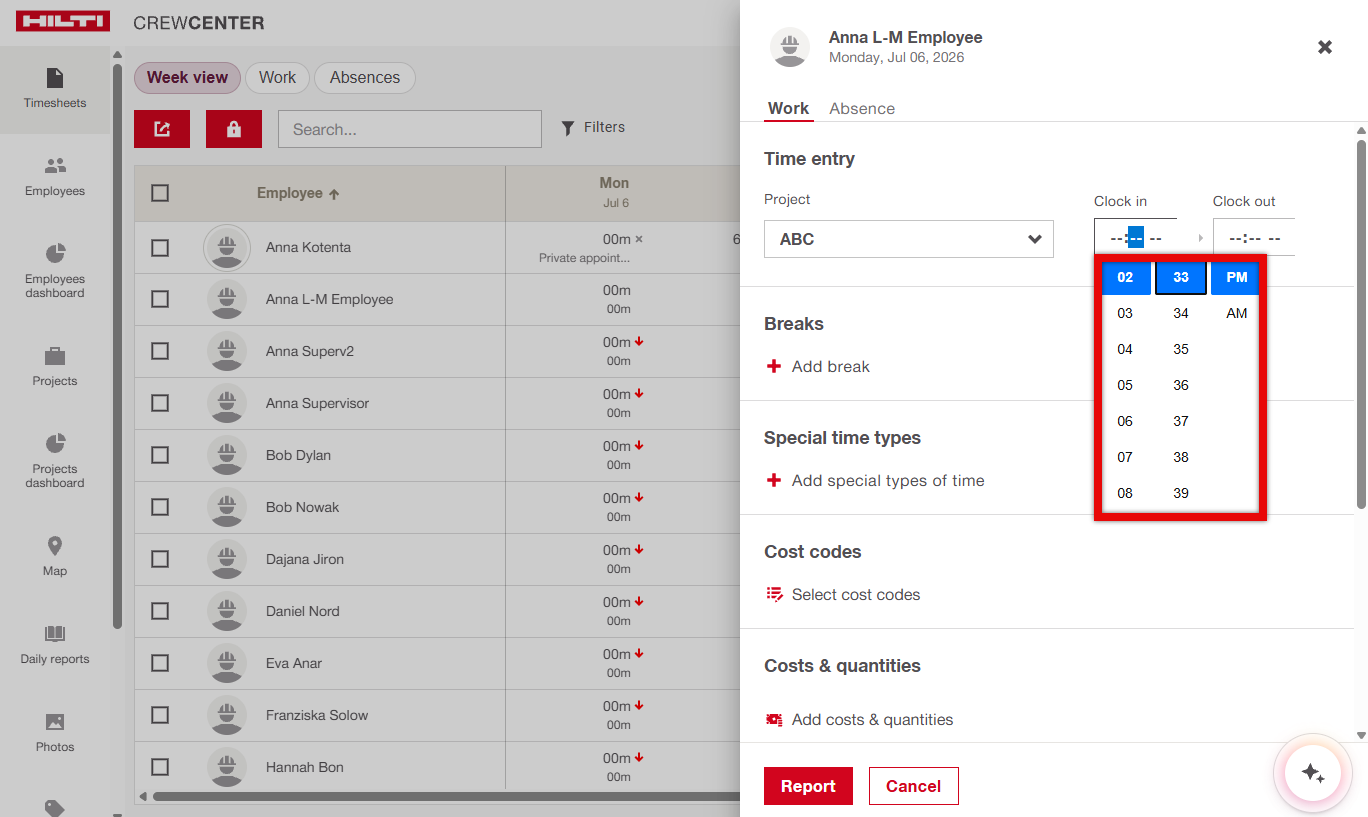
Task: Switch to the Work view tab
Action: 277,77
